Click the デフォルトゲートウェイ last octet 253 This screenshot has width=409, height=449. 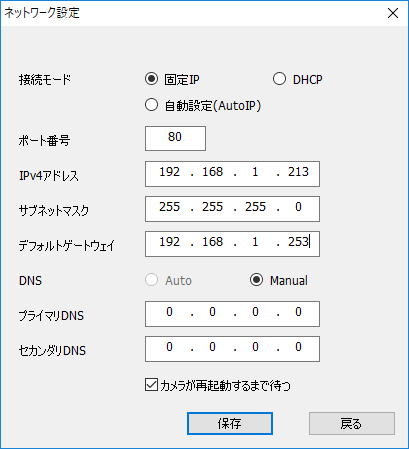click(298, 242)
